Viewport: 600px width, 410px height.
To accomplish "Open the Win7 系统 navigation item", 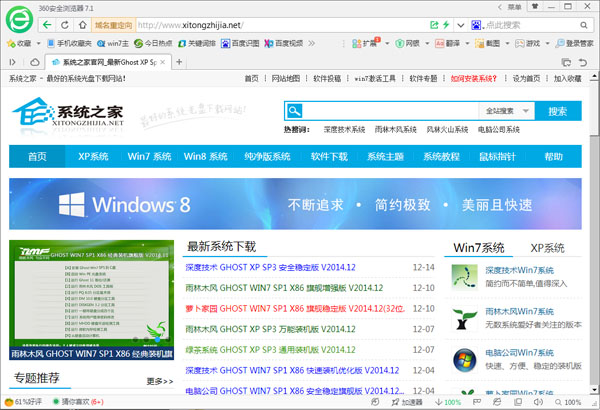I will 149,156.
